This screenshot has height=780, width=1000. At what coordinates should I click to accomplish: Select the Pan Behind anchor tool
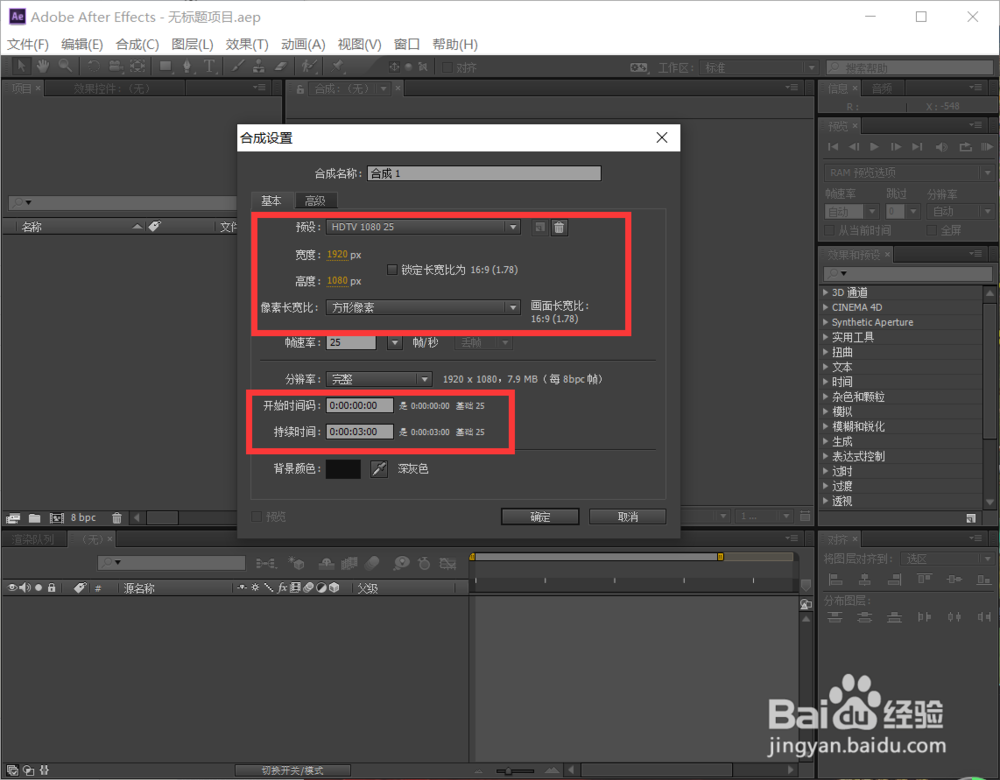coord(137,66)
